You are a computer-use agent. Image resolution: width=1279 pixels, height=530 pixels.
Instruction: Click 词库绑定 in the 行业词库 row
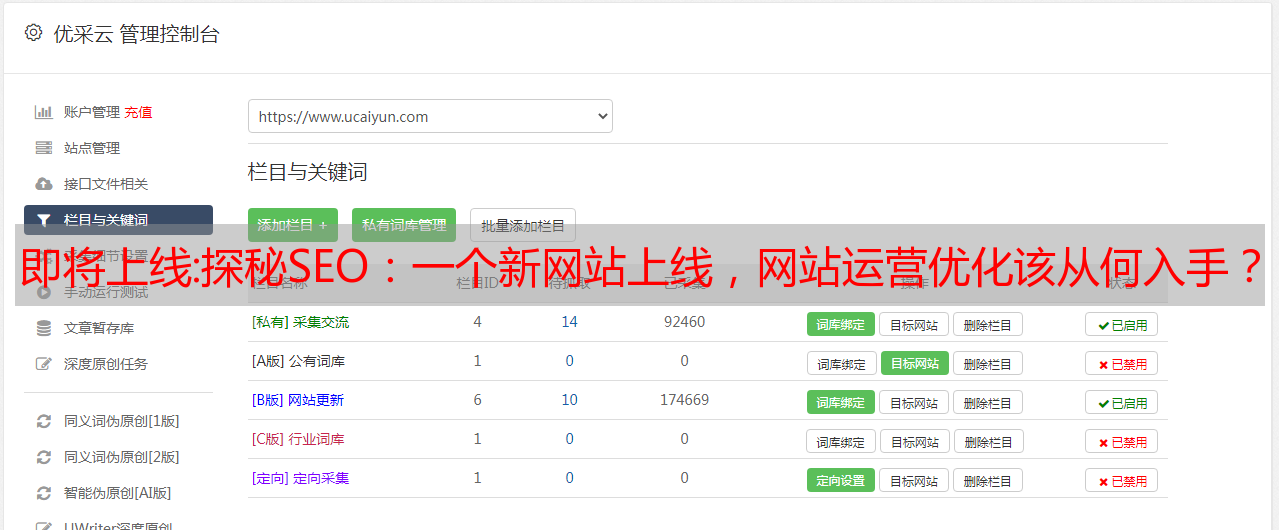841,441
